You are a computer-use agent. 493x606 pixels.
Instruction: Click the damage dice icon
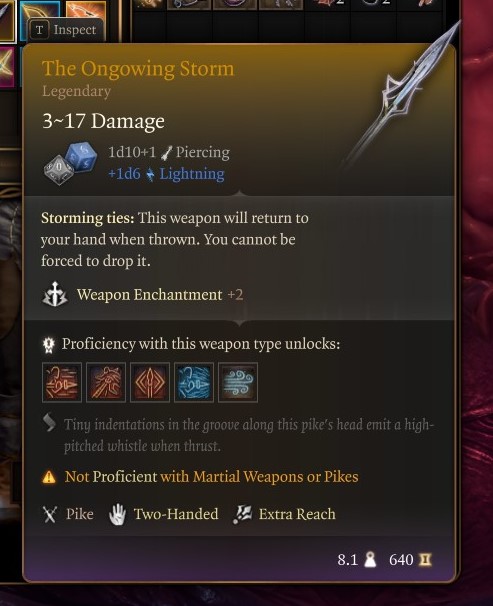(x=70, y=163)
